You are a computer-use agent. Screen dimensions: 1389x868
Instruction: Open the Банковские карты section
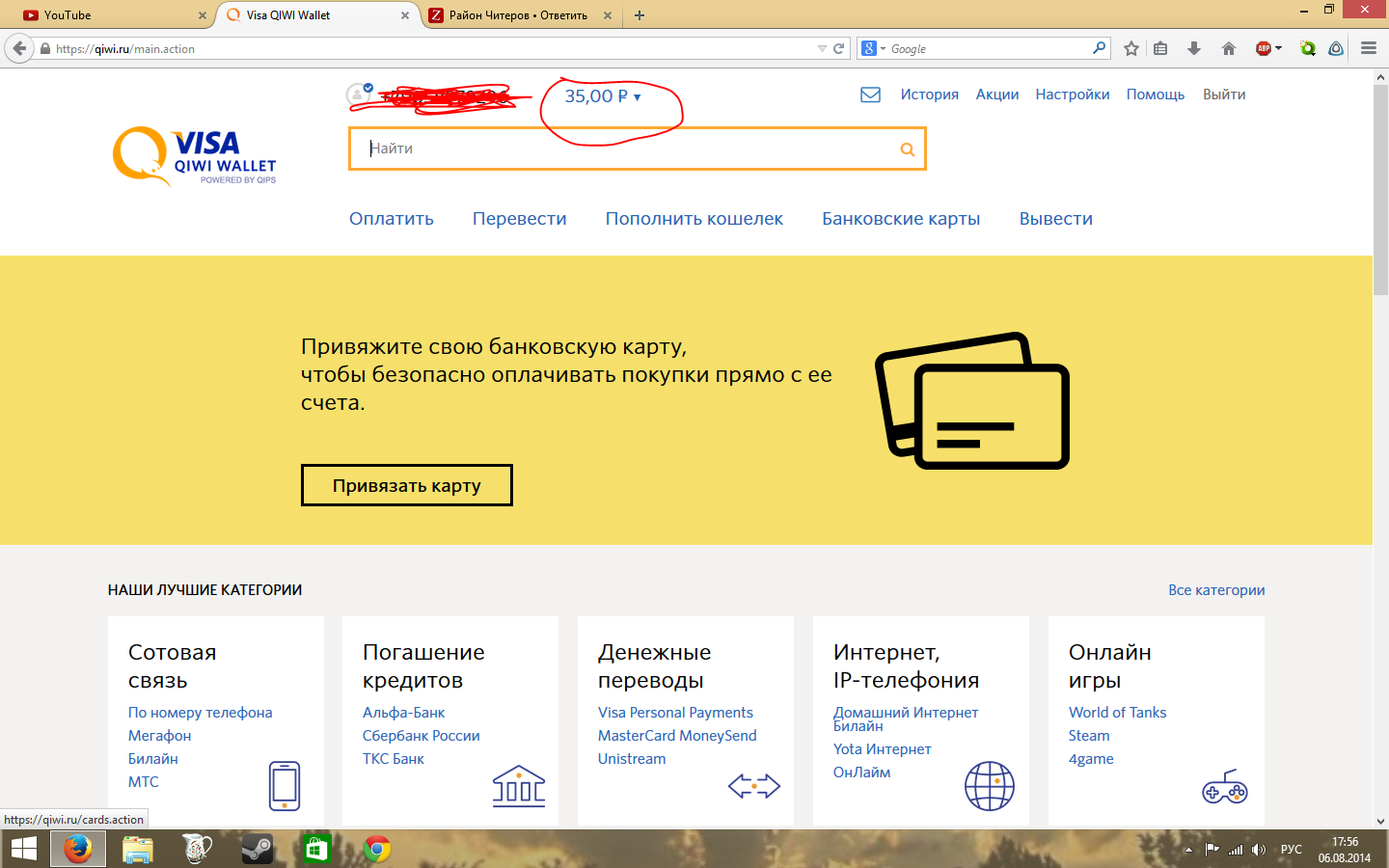tap(901, 219)
